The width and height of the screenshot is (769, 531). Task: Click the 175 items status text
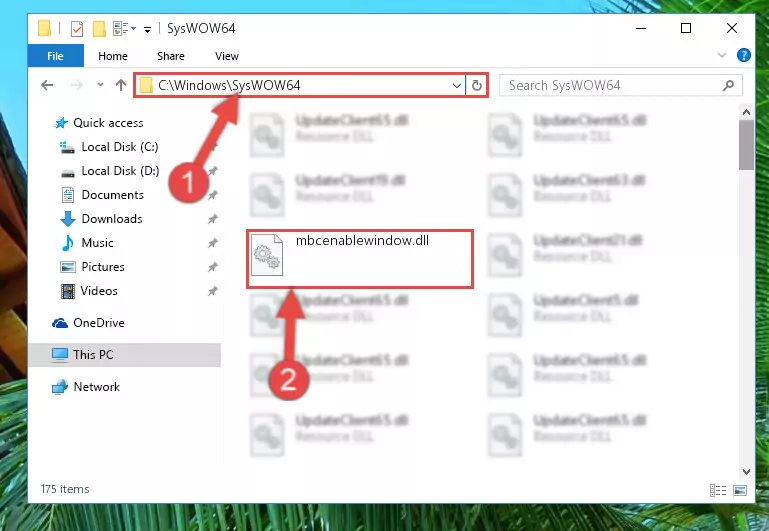65,489
